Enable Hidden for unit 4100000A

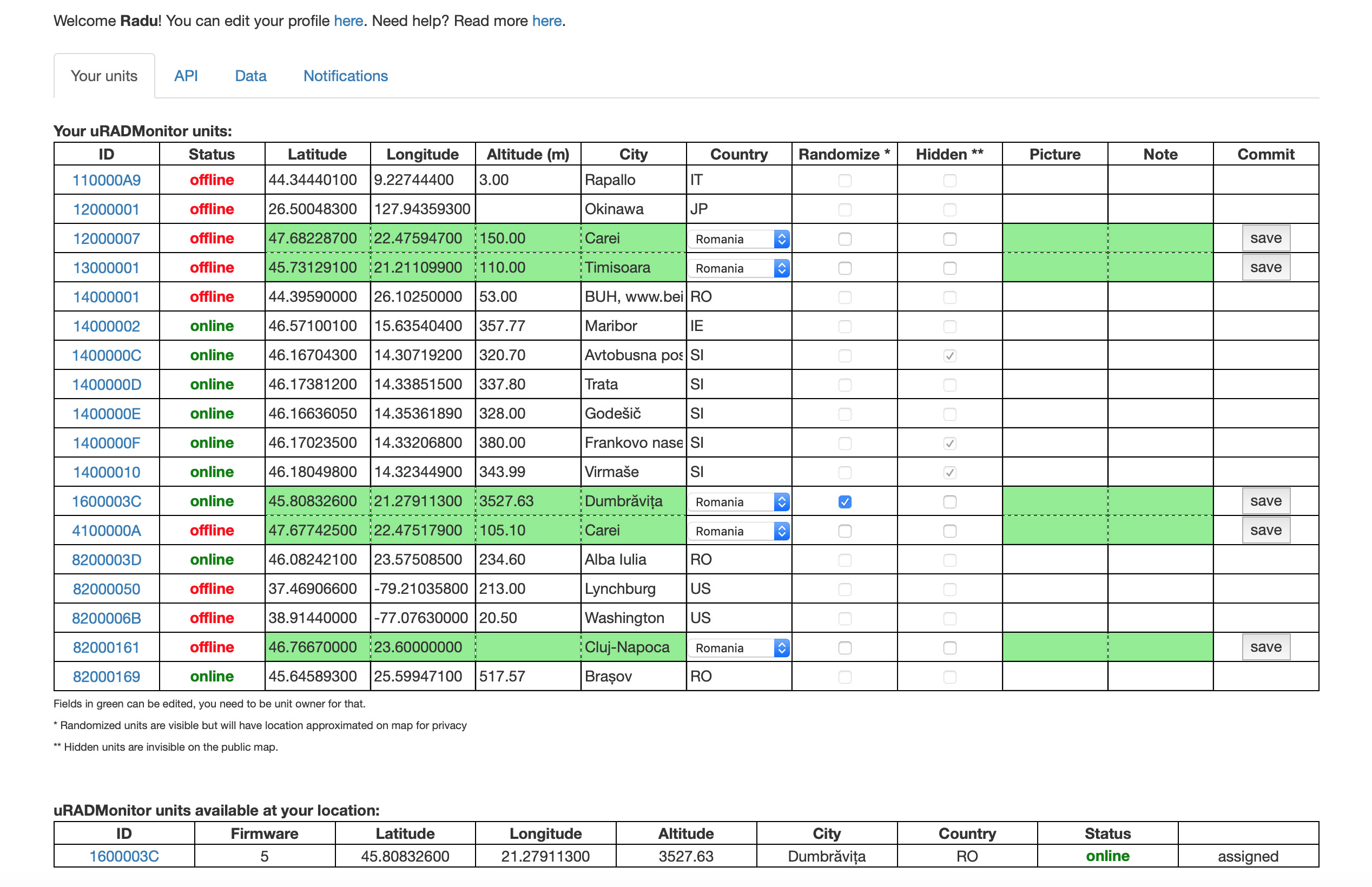tap(950, 532)
